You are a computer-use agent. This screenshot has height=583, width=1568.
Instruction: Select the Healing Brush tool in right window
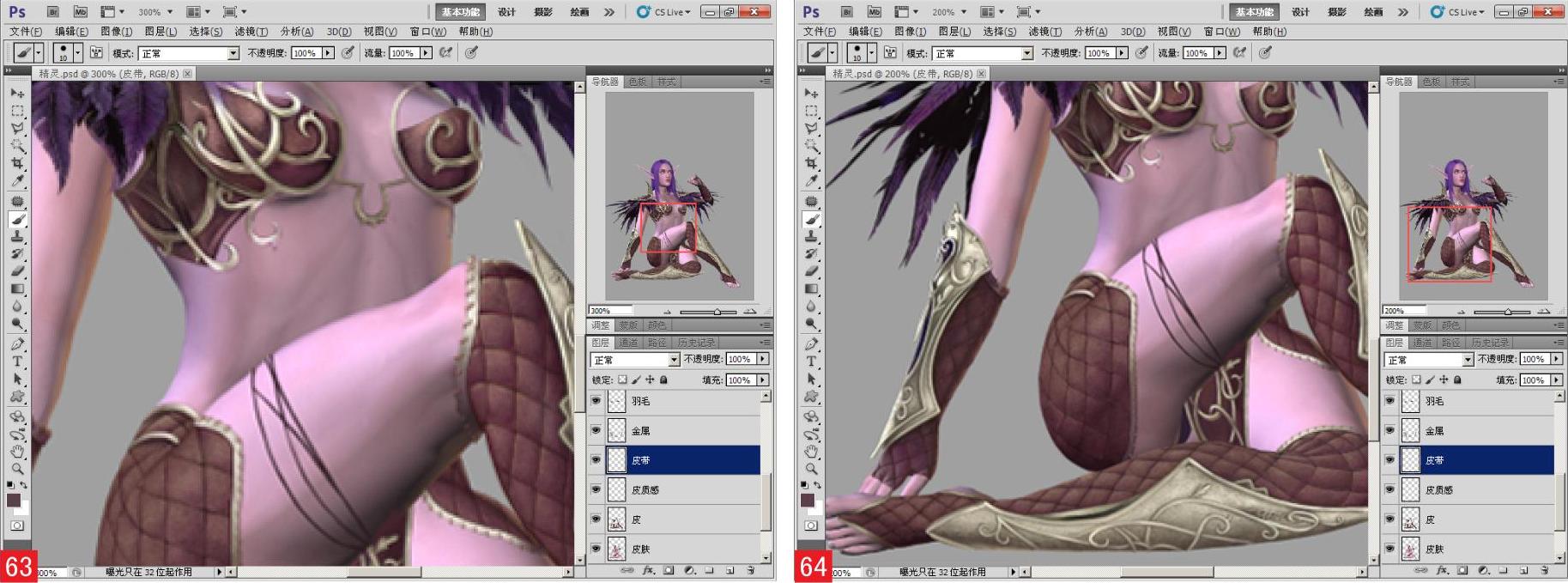[x=811, y=201]
